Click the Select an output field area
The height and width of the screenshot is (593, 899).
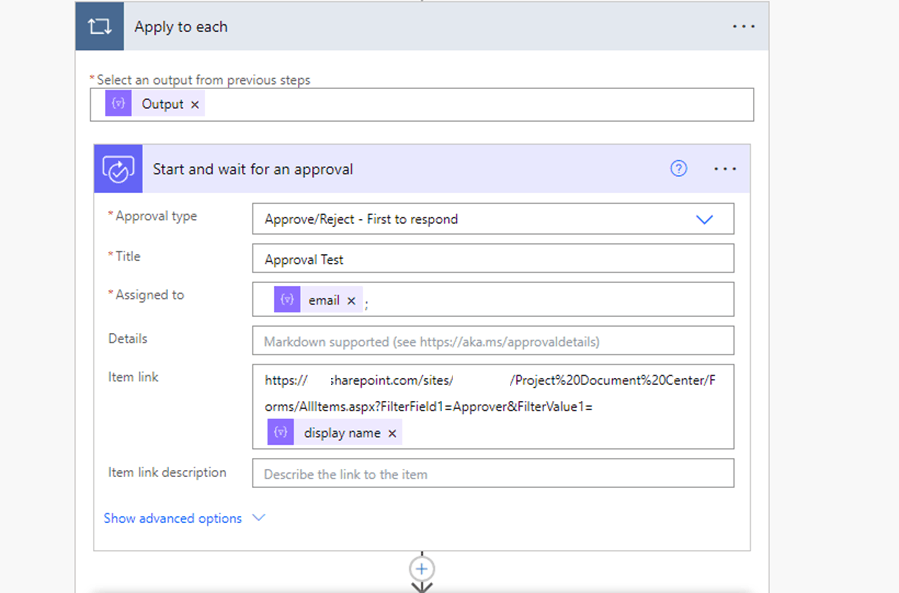(422, 104)
